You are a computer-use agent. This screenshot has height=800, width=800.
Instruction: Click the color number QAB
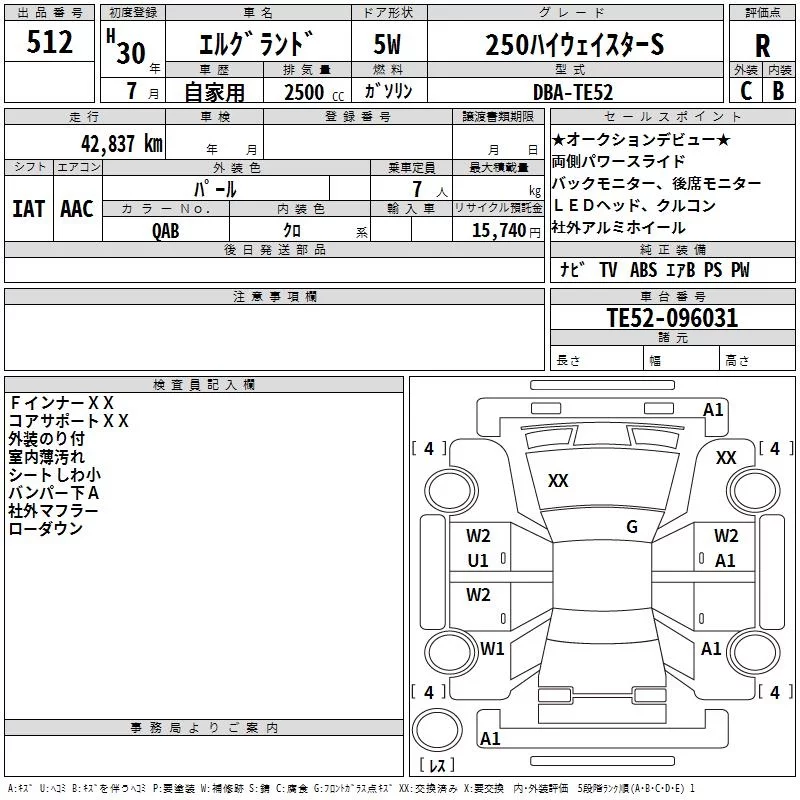point(166,231)
